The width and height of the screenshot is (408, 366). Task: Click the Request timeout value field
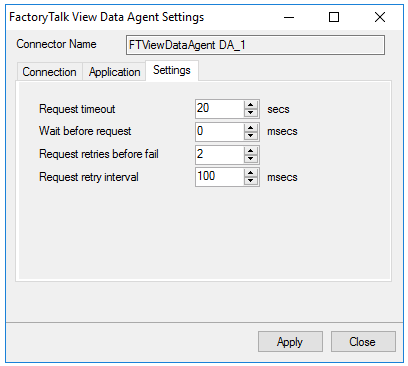coord(220,109)
